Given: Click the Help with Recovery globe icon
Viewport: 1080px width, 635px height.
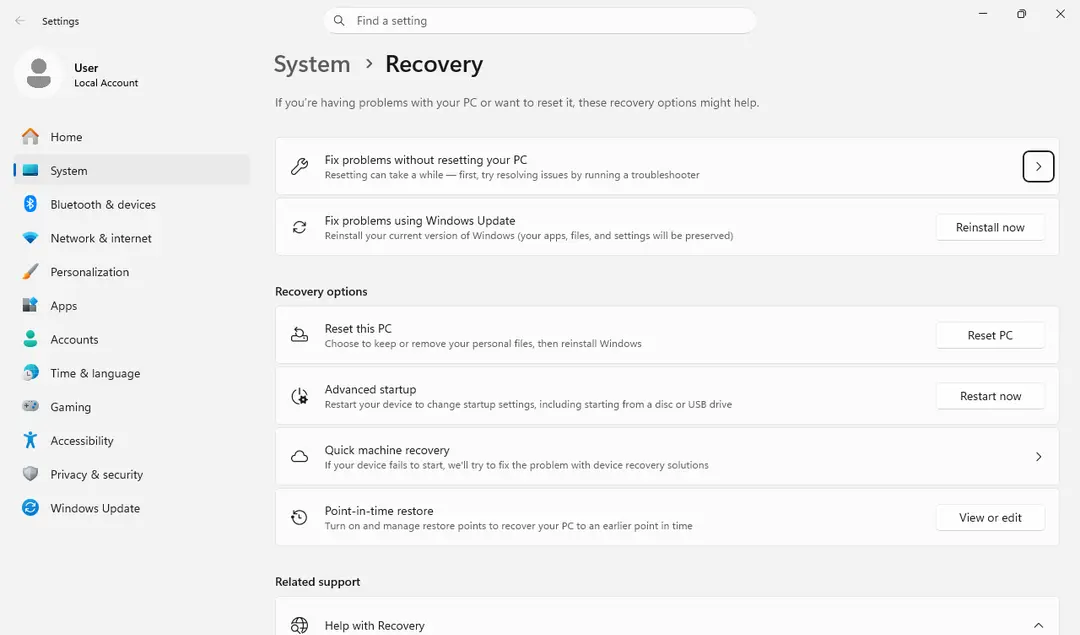Looking at the screenshot, I should tap(300, 625).
